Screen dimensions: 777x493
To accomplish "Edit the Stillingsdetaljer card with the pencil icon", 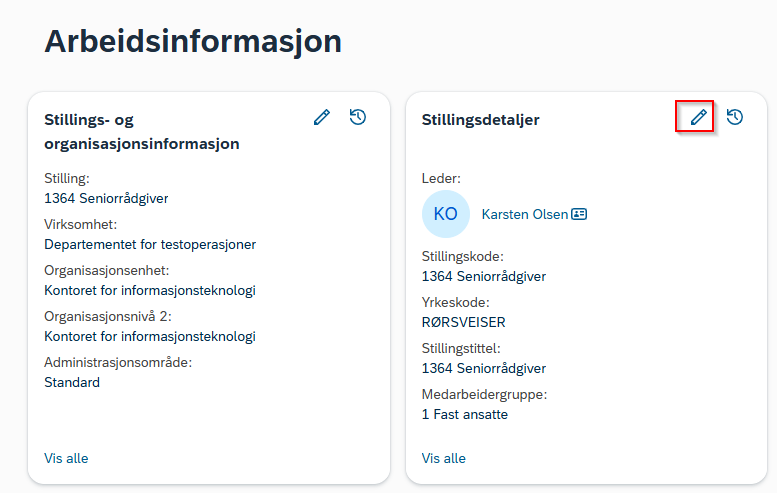I will tap(698, 117).
